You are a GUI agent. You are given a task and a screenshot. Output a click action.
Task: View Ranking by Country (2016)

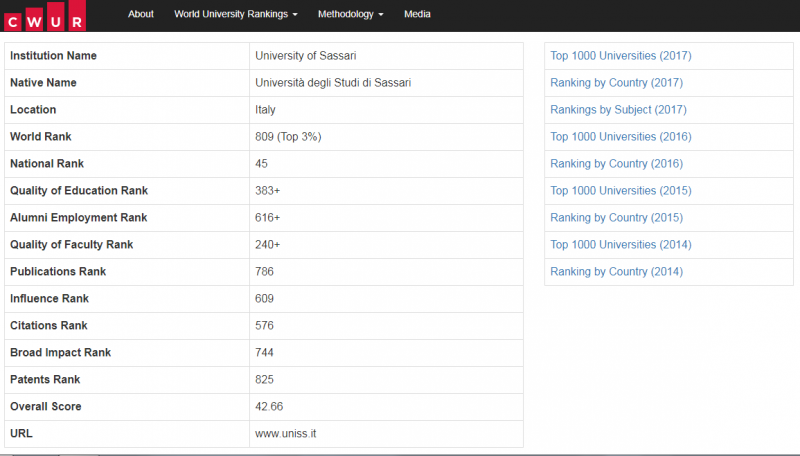(x=616, y=164)
